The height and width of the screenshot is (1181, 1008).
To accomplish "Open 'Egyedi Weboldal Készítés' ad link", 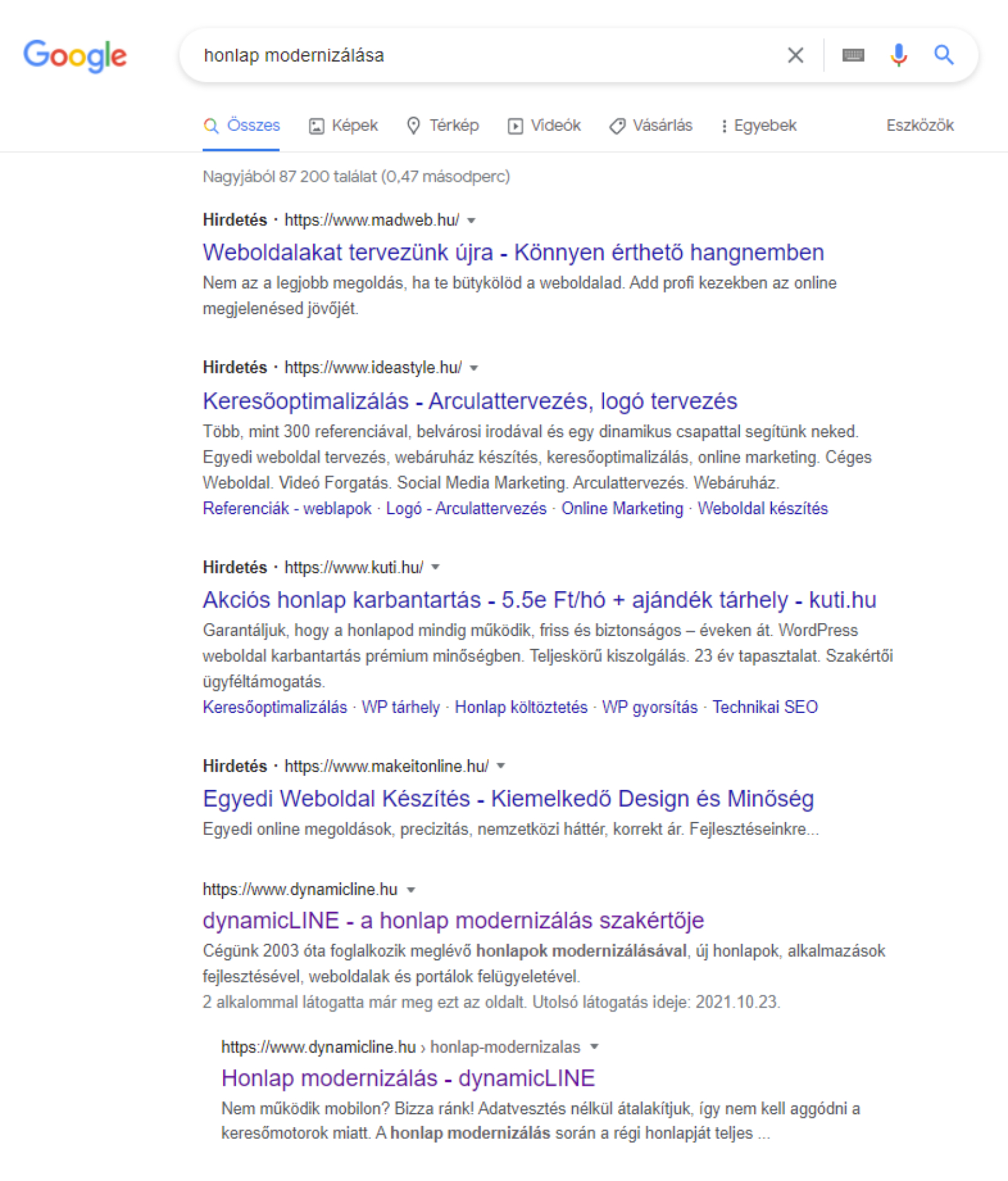I will click(508, 799).
